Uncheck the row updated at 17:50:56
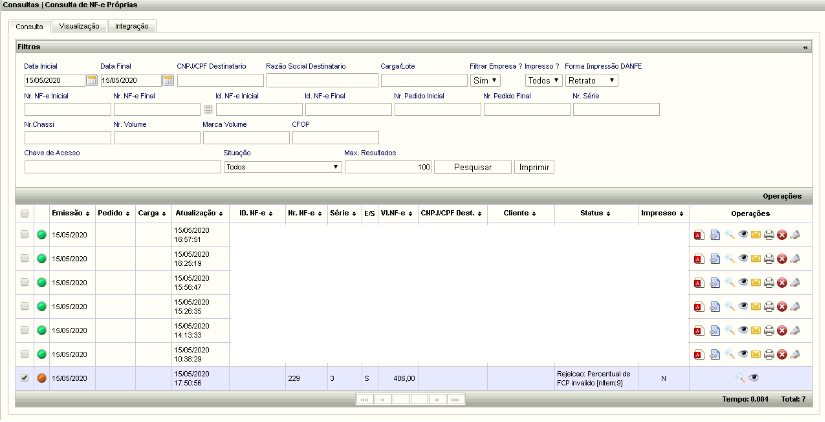 click(24, 378)
